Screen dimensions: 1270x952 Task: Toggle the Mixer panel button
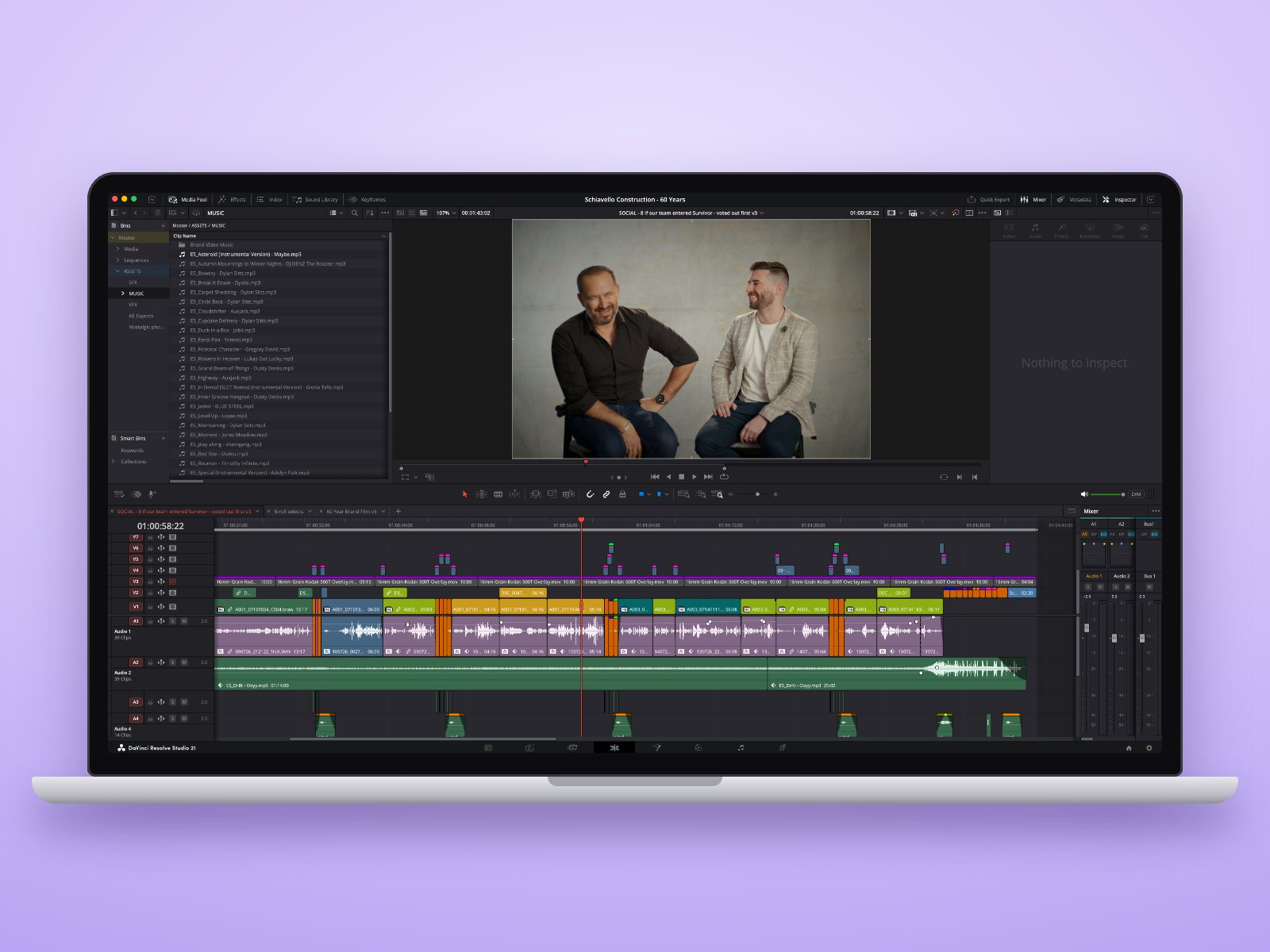[1033, 199]
